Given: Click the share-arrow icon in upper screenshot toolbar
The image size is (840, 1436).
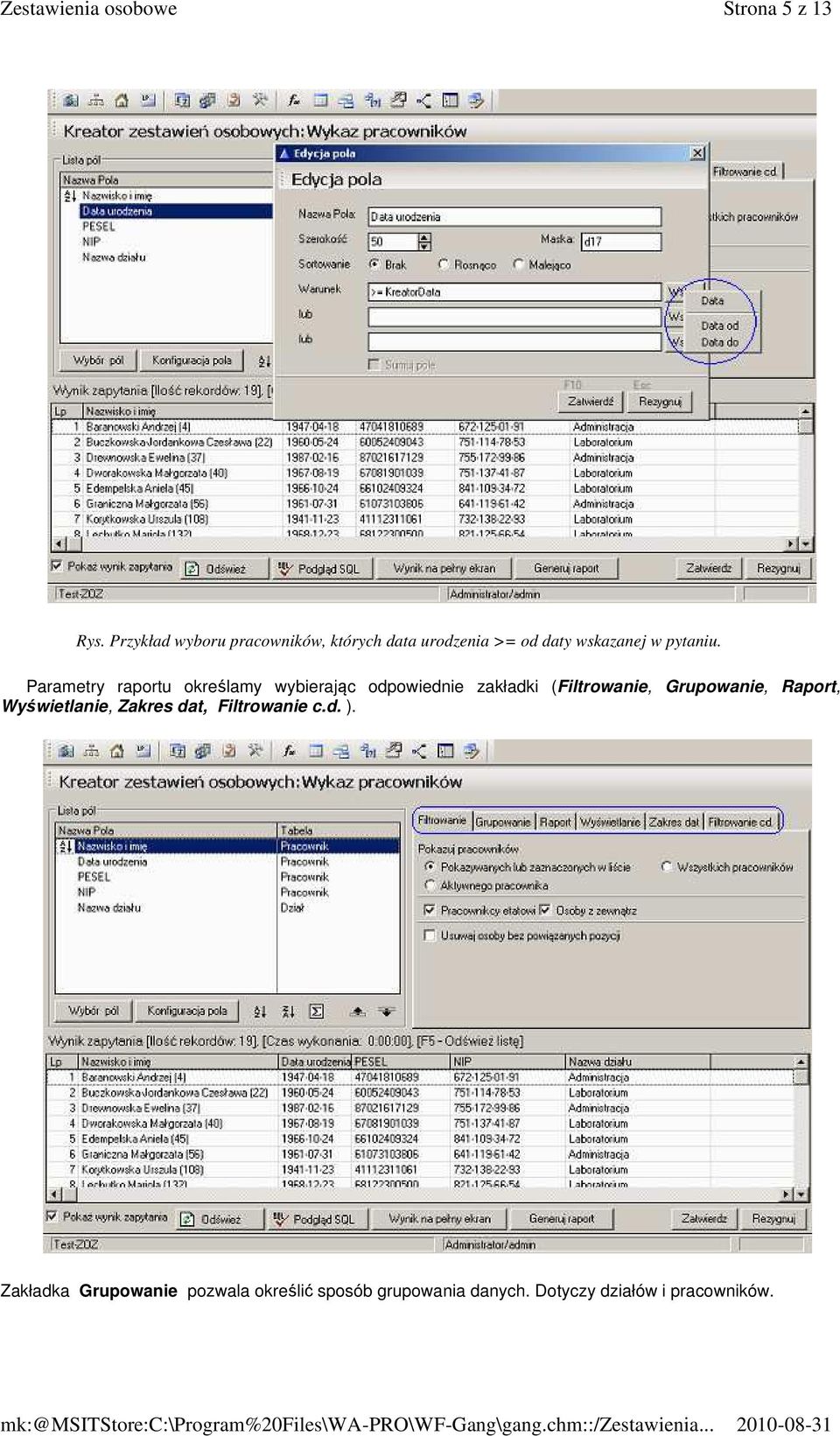Looking at the screenshot, I should click(424, 101).
